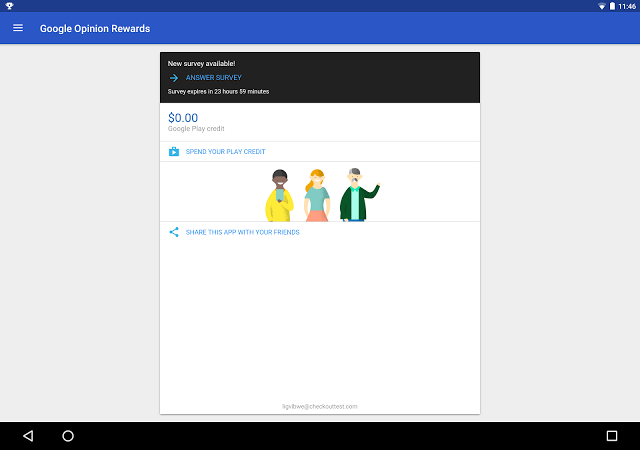
Task: Tap the survey expiration time text
Action: 218,91
